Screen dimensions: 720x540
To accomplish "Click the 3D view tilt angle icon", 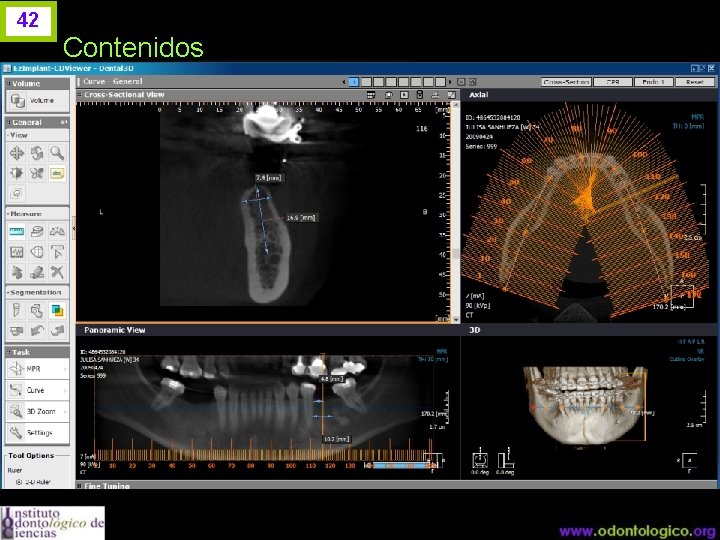I will coord(505,460).
